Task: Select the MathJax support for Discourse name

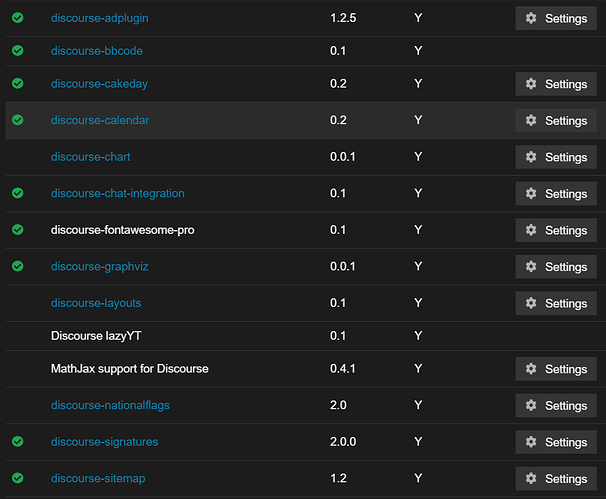Action: 129,369
